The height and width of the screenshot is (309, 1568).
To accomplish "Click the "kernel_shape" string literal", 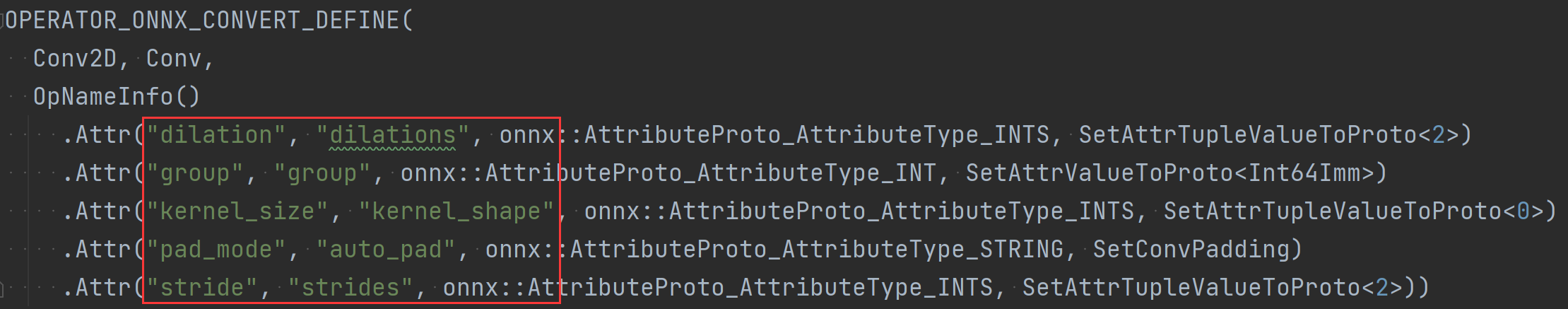I will click(x=456, y=211).
